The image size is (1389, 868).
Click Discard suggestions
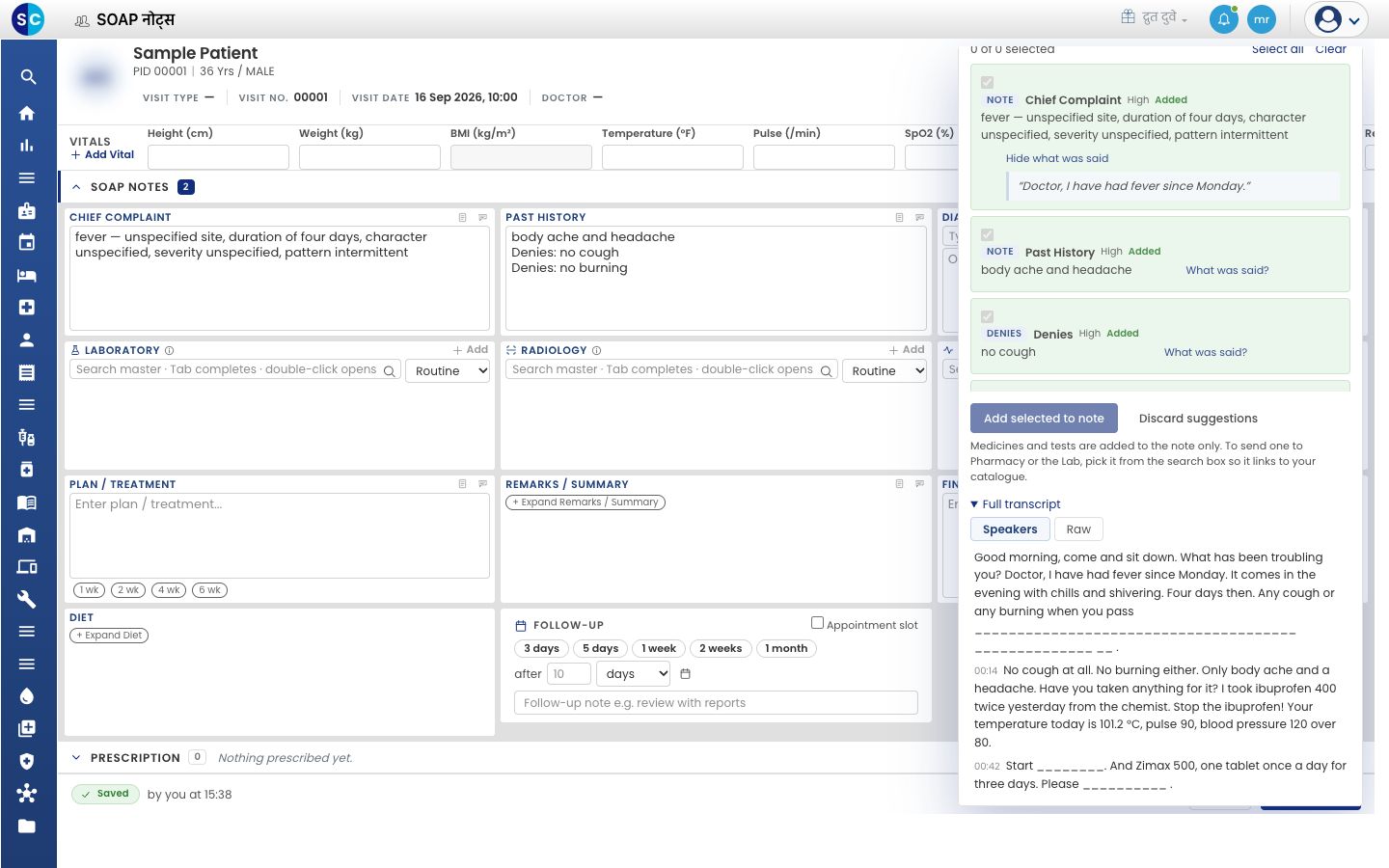click(x=1198, y=419)
